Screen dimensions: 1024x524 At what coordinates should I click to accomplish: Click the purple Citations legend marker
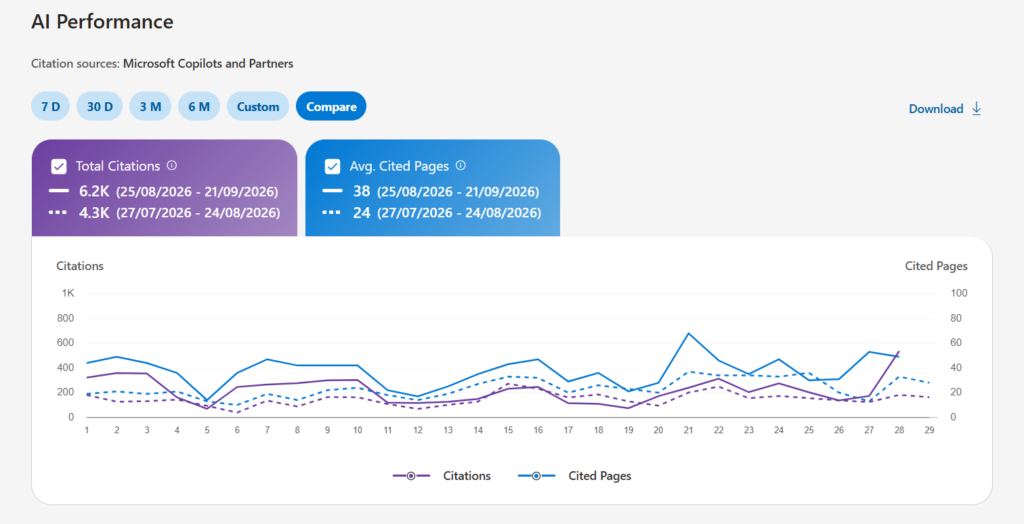pos(411,476)
